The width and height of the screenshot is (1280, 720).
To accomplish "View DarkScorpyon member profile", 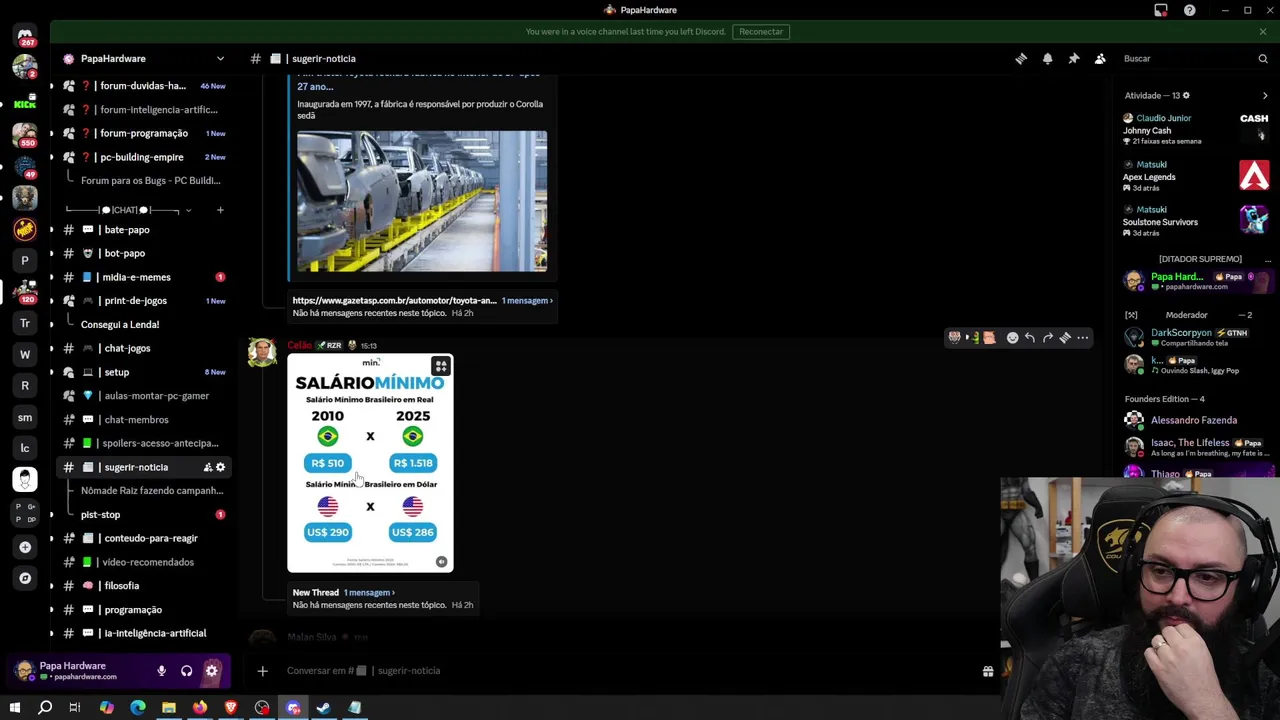I will point(1195,338).
